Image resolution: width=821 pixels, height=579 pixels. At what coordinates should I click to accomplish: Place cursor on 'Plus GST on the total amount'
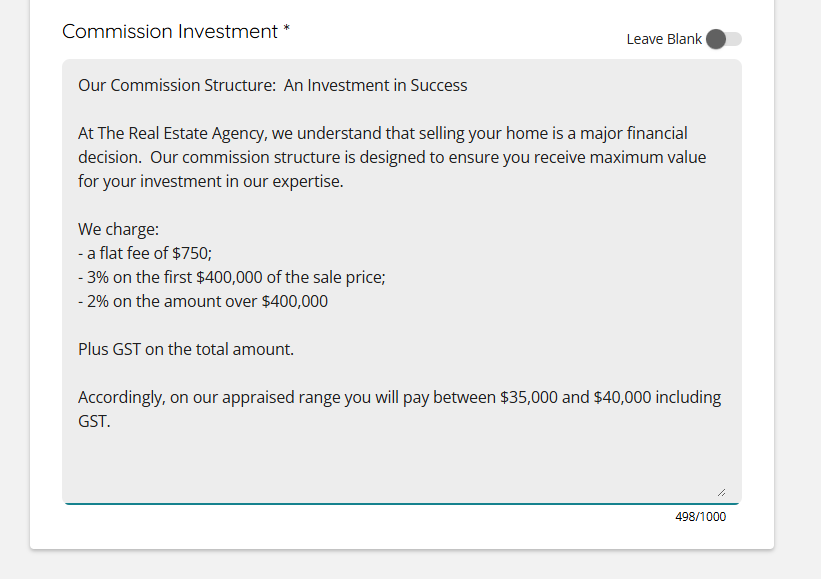(x=186, y=349)
